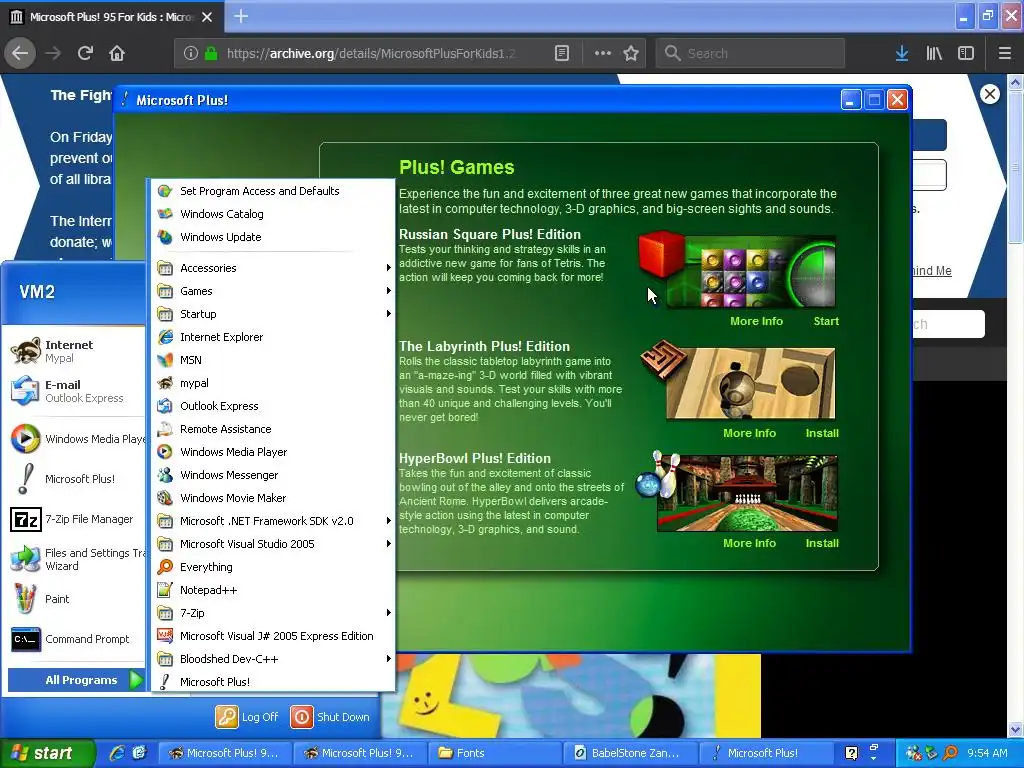Open Firefox downloads arrow icon
Screen dimensions: 1024x768
coord(902,53)
